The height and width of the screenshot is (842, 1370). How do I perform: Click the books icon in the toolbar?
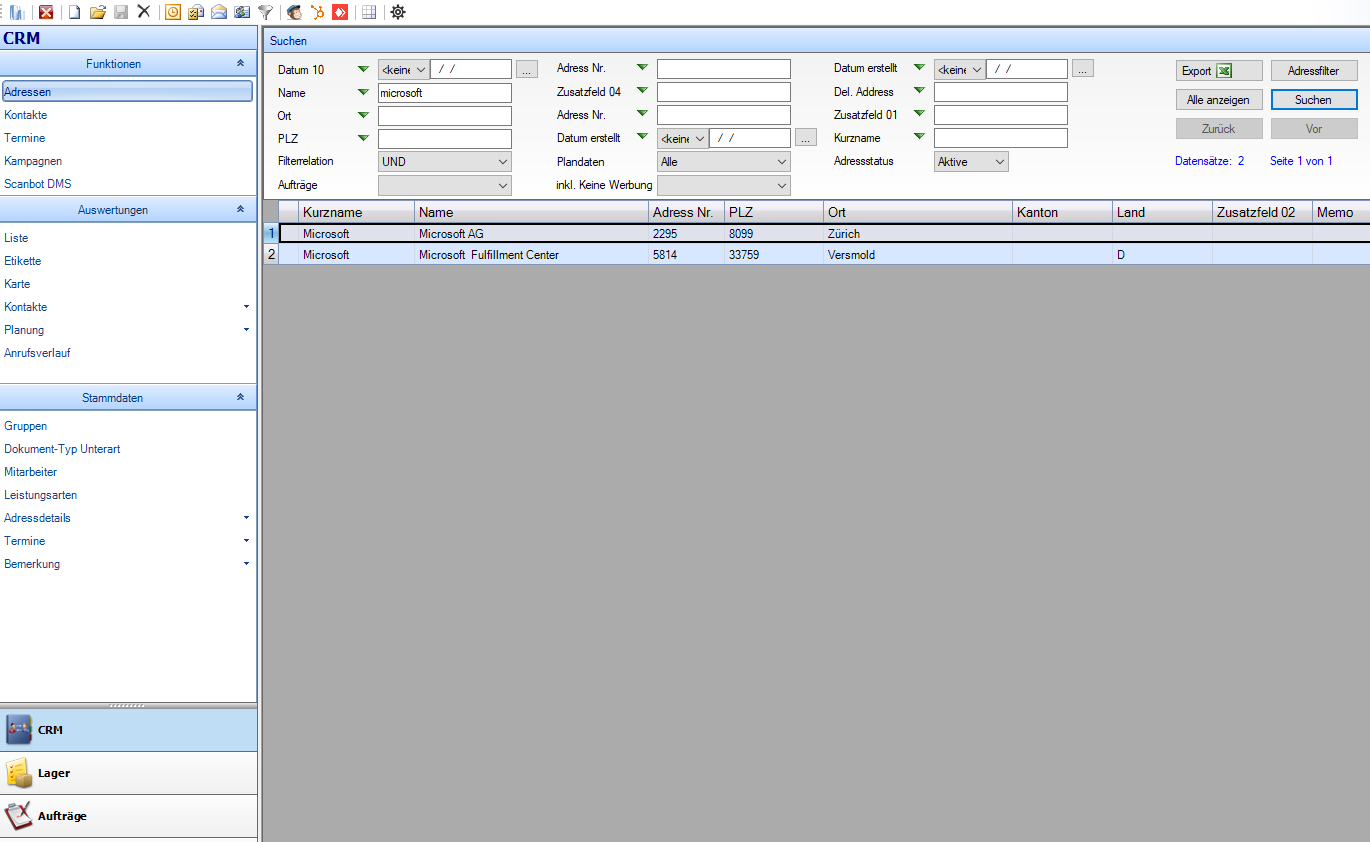pyautogui.click(x=17, y=12)
